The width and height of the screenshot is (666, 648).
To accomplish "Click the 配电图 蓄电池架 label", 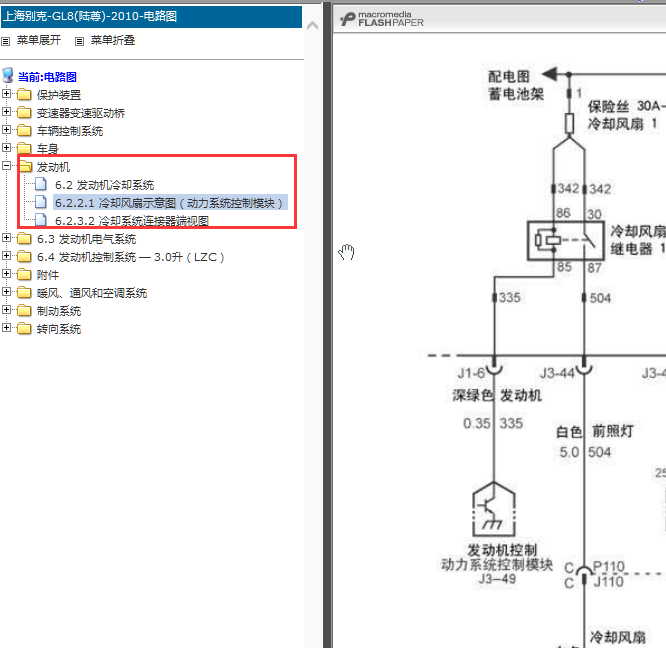I will pyautogui.click(x=516, y=85).
